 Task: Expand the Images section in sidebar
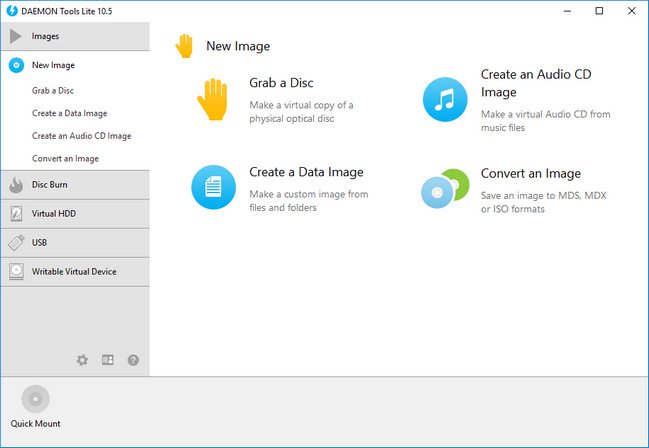click(x=45, y=36)
